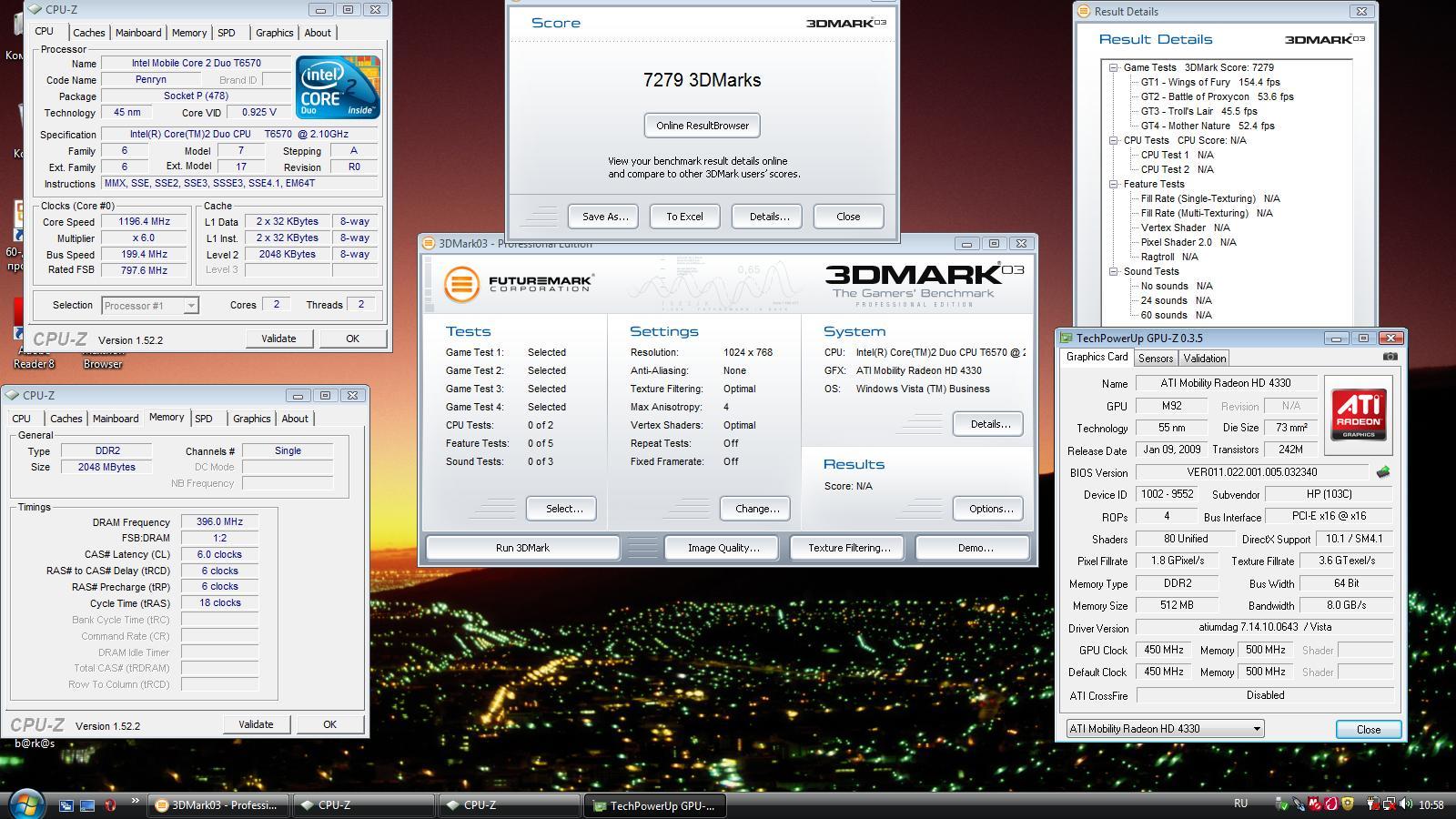This screenshot has width=1456, height=819.
Task: Click Details... under System in 3DMark03
Action: pos(989,424)
